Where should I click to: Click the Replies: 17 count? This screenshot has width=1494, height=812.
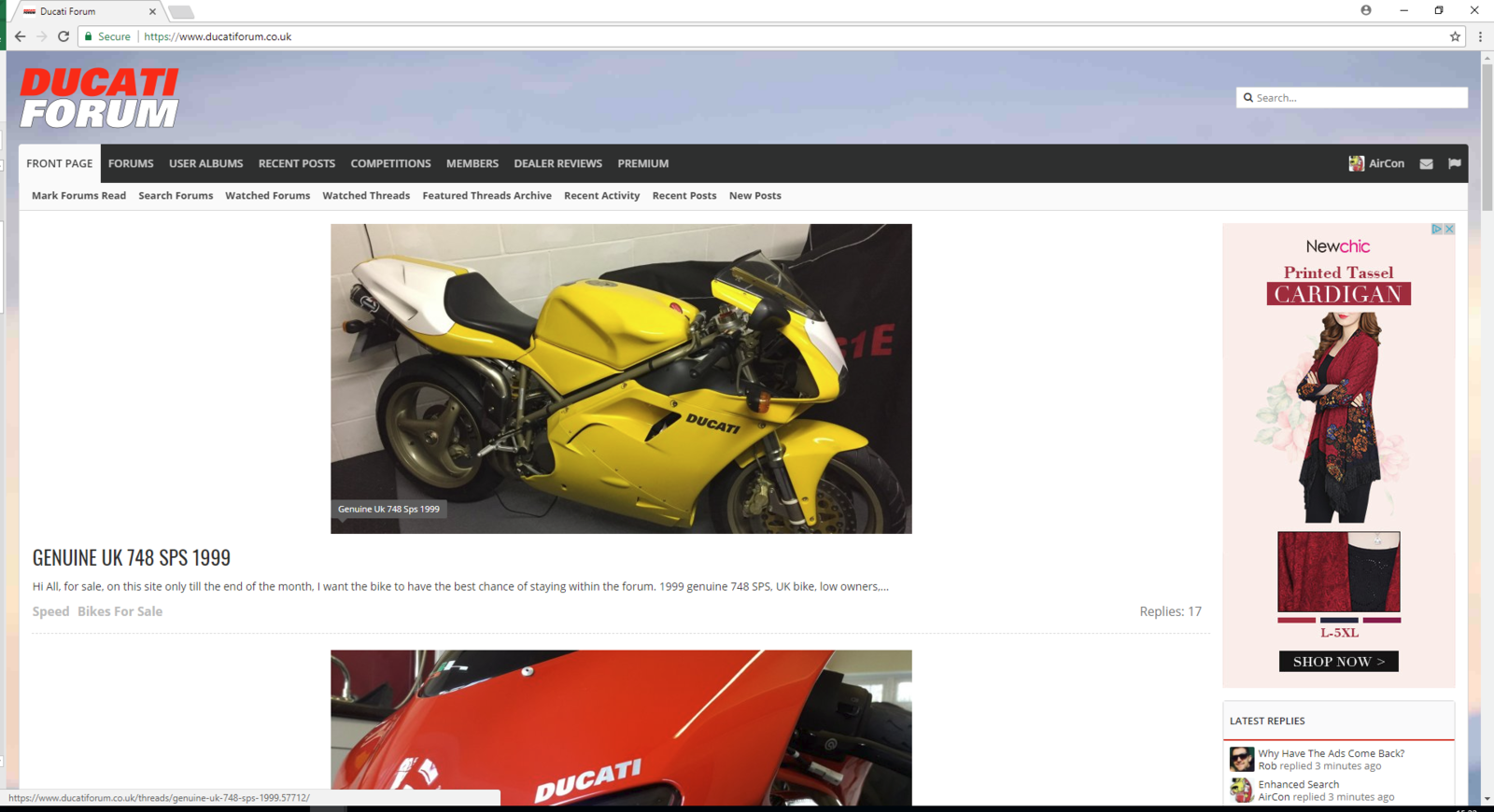coord(1170,611)
